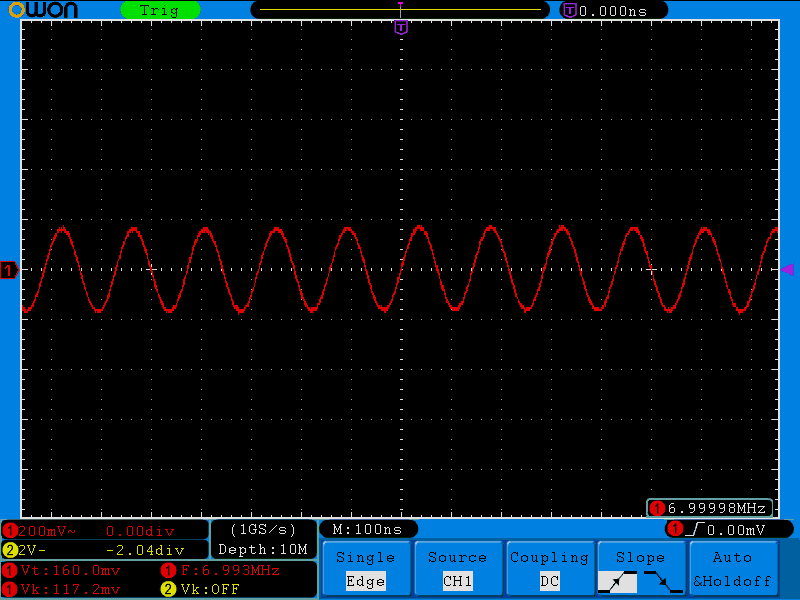The height and width of the screenshot is (600, 800).
Task: Click the waveform memory position bar
Action: click(400, 10)
